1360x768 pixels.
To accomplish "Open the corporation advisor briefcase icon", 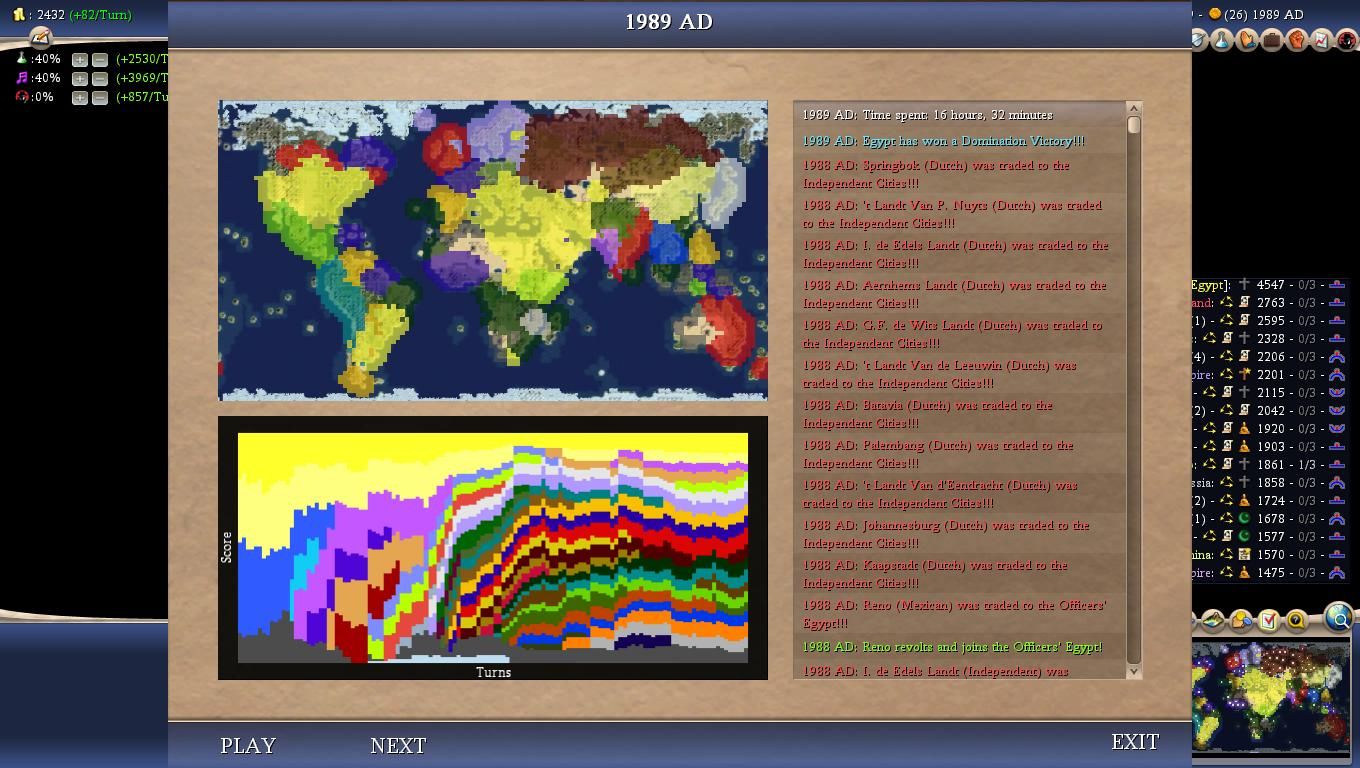I will click(x=1272, y=40).
